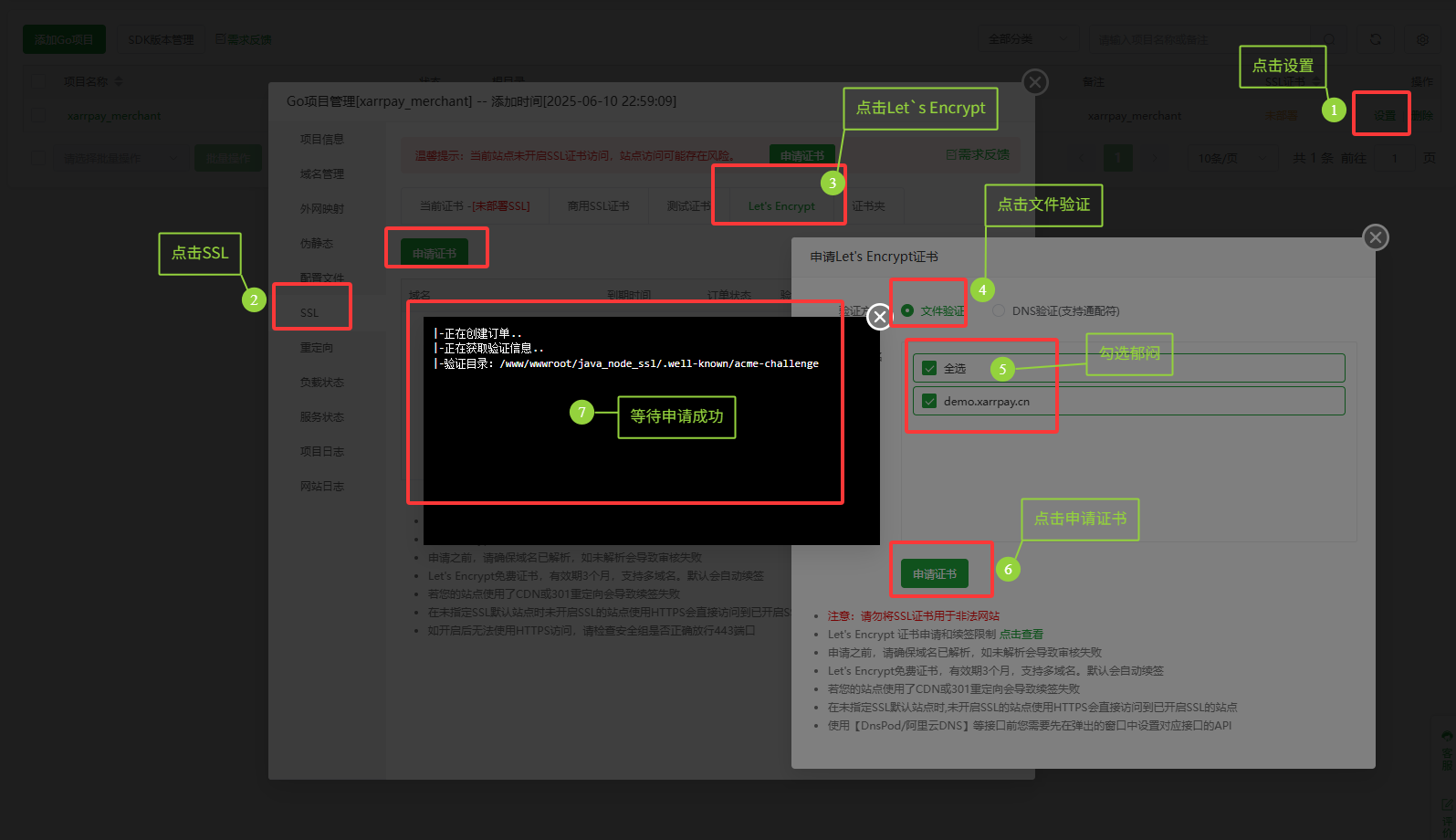
Task: Switch to the Let's Encrypt tab
Action: (x=781, y=206)
